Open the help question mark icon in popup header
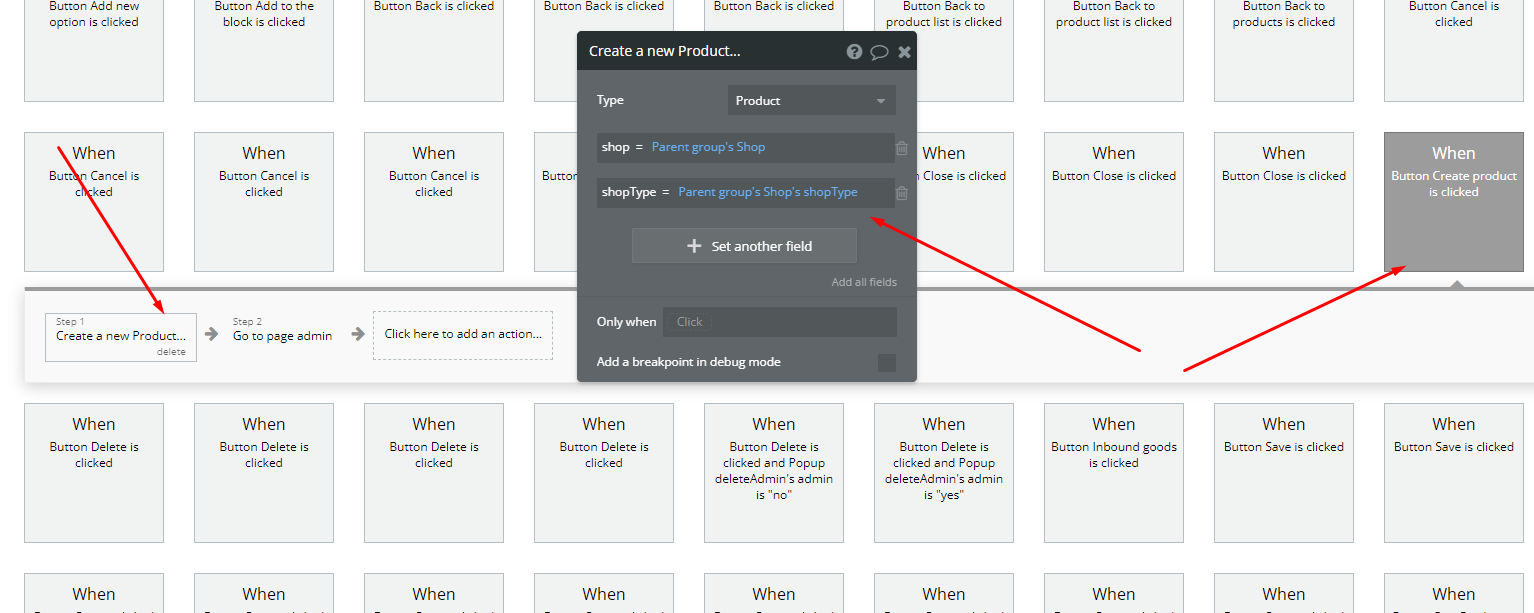The height and width of the screenshot is (613, 1534). 854,51
